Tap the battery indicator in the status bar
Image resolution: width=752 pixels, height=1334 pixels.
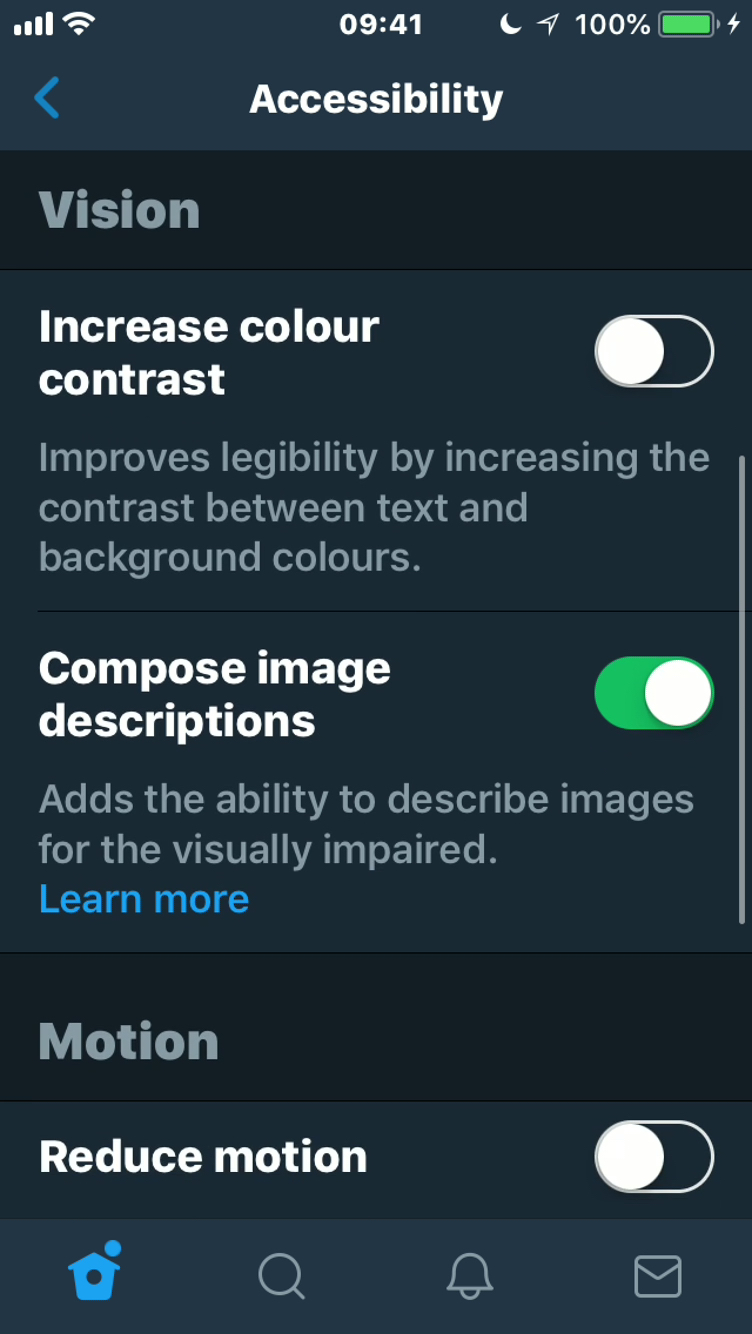point(684,26)
